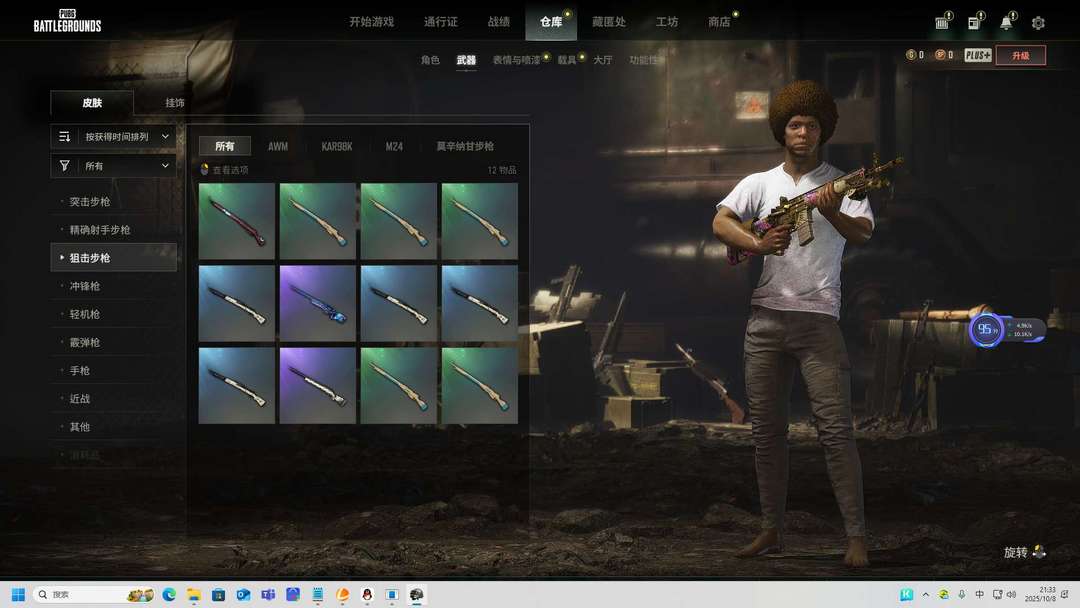Click the rotate (旋转) mouse icon
This screenshot has height=608, width=1080.
[x=1039, y=552]
